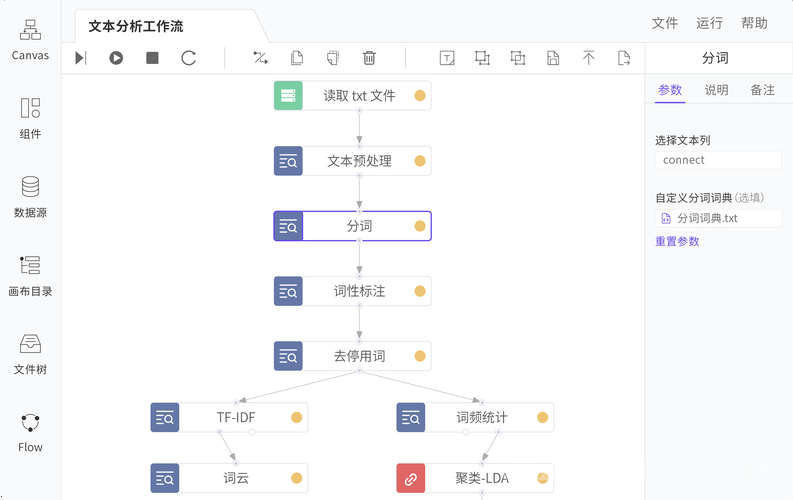This screenshot has height=500, width=793.
Task: Switch to the 备注 tab
Action: point(762,90)
